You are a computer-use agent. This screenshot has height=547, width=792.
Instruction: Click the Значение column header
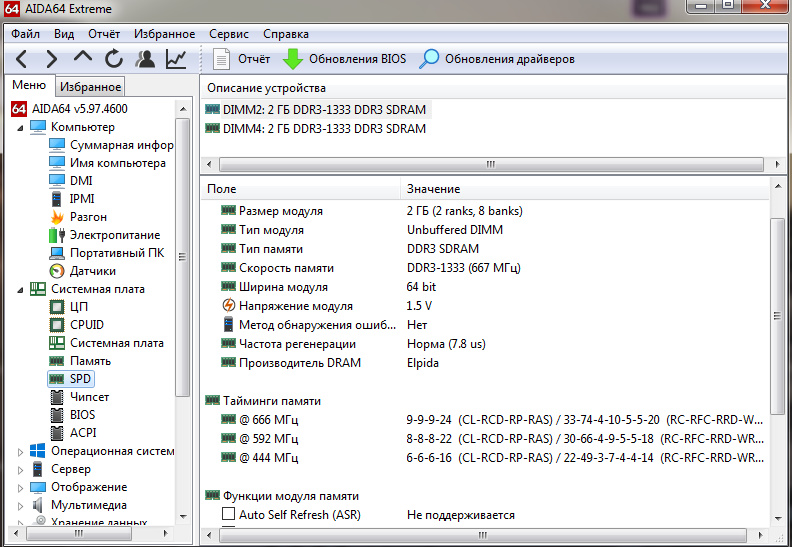click(x=585, y=189)
